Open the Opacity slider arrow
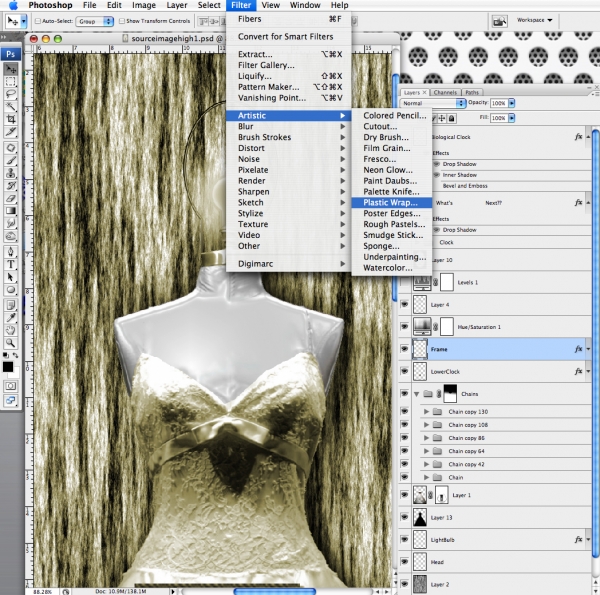The image size is (600, 595). 512,103
